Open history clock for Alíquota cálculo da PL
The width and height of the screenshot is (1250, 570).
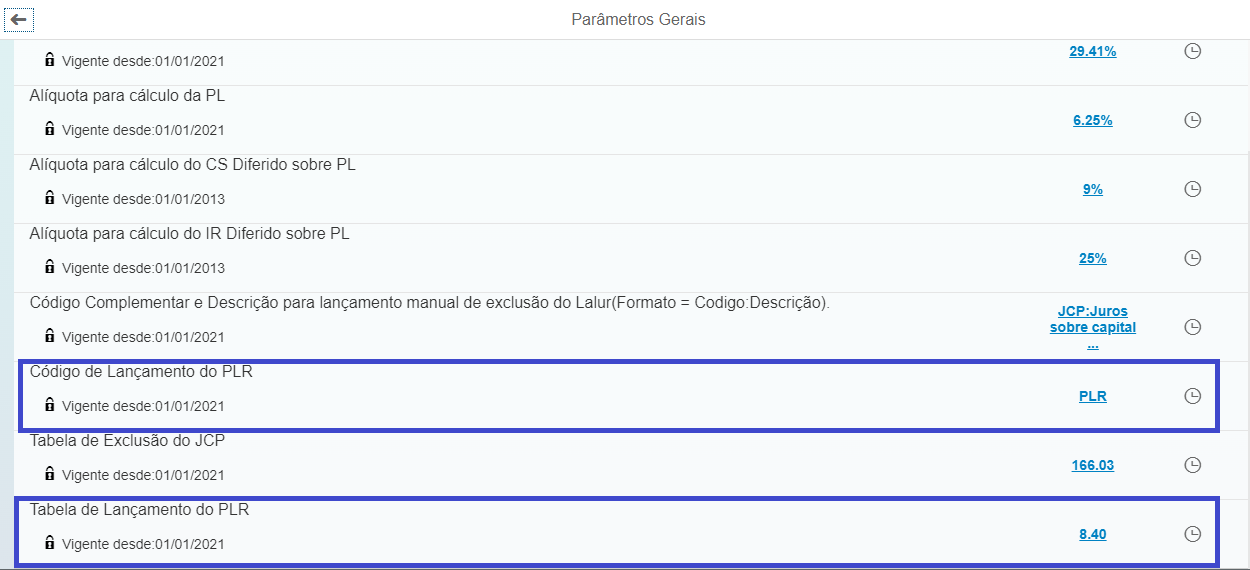(x=1192, y=120)
